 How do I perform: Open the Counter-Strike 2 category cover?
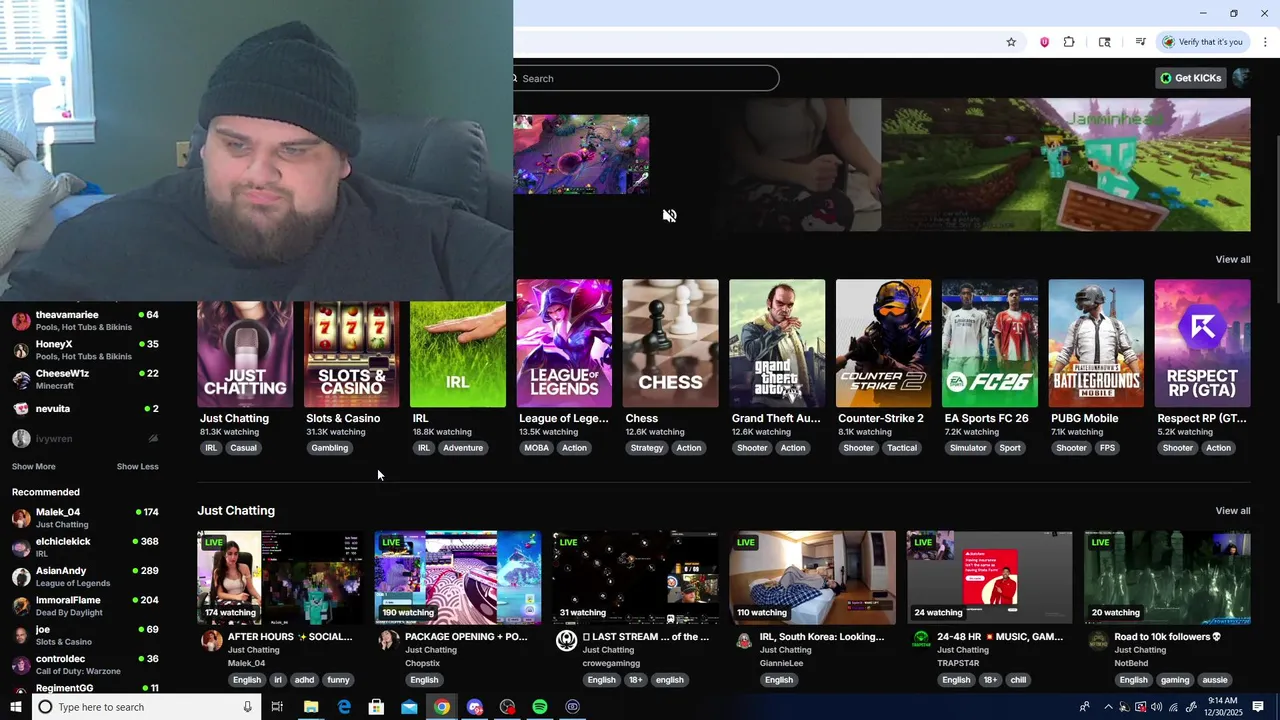coord(883,343)
